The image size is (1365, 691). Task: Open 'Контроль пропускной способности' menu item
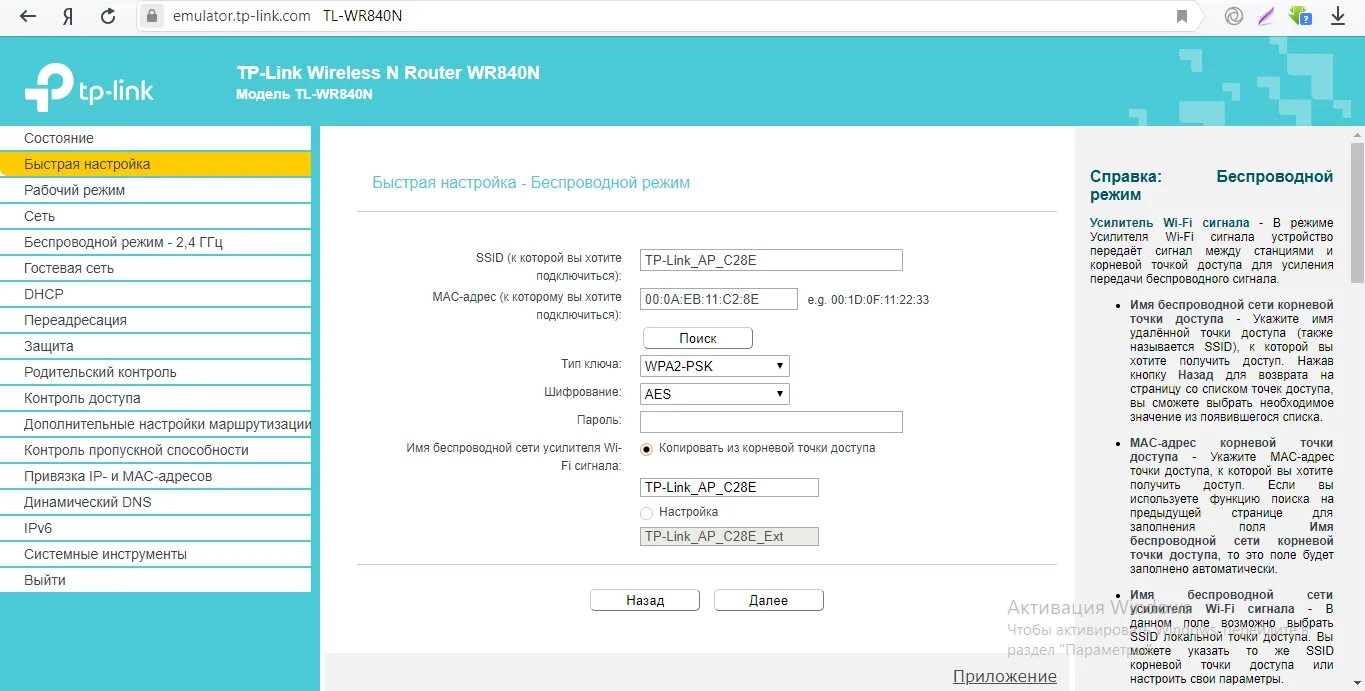[x=155, y=450]
